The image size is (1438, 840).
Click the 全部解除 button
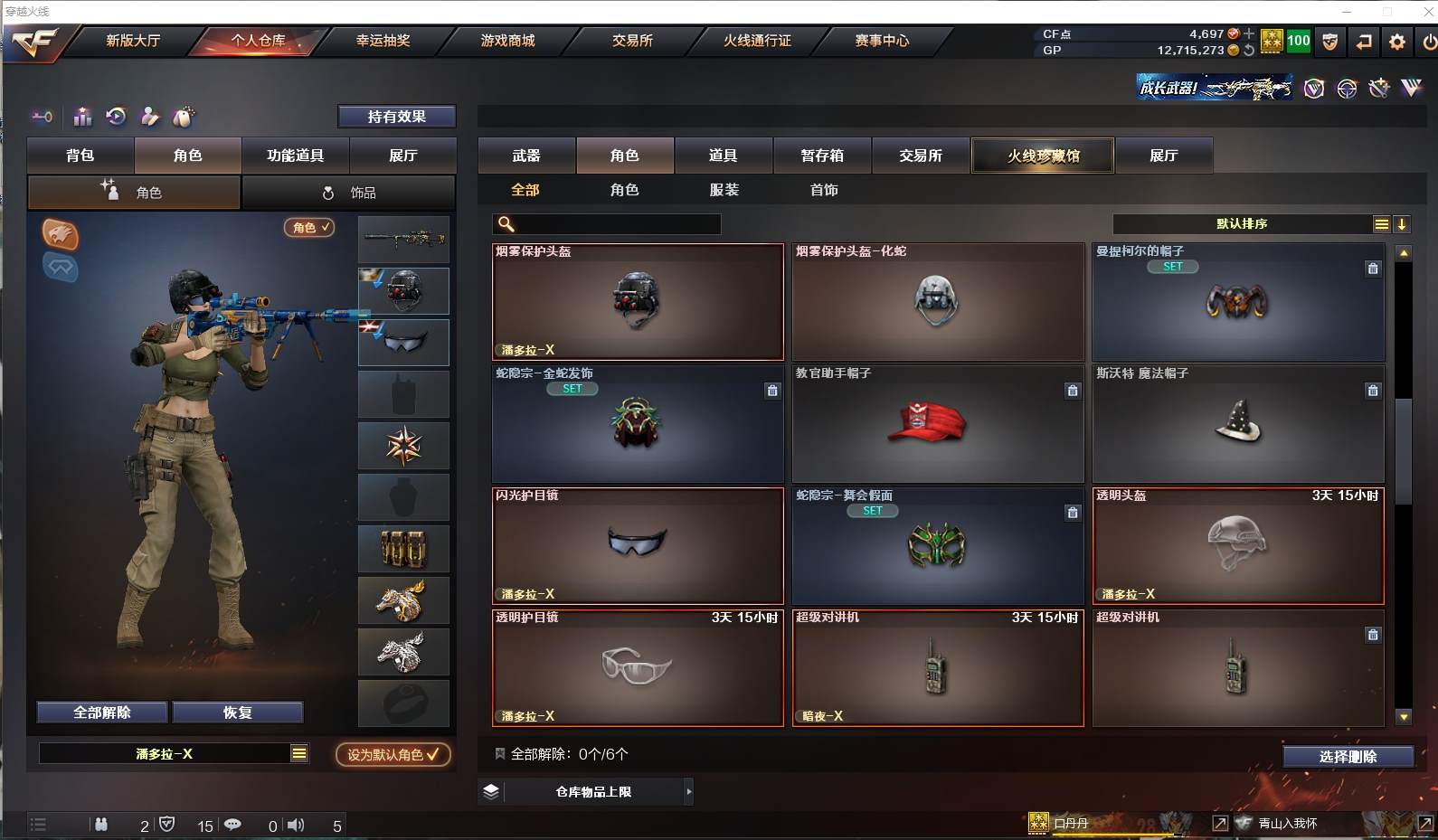point(102,713)
